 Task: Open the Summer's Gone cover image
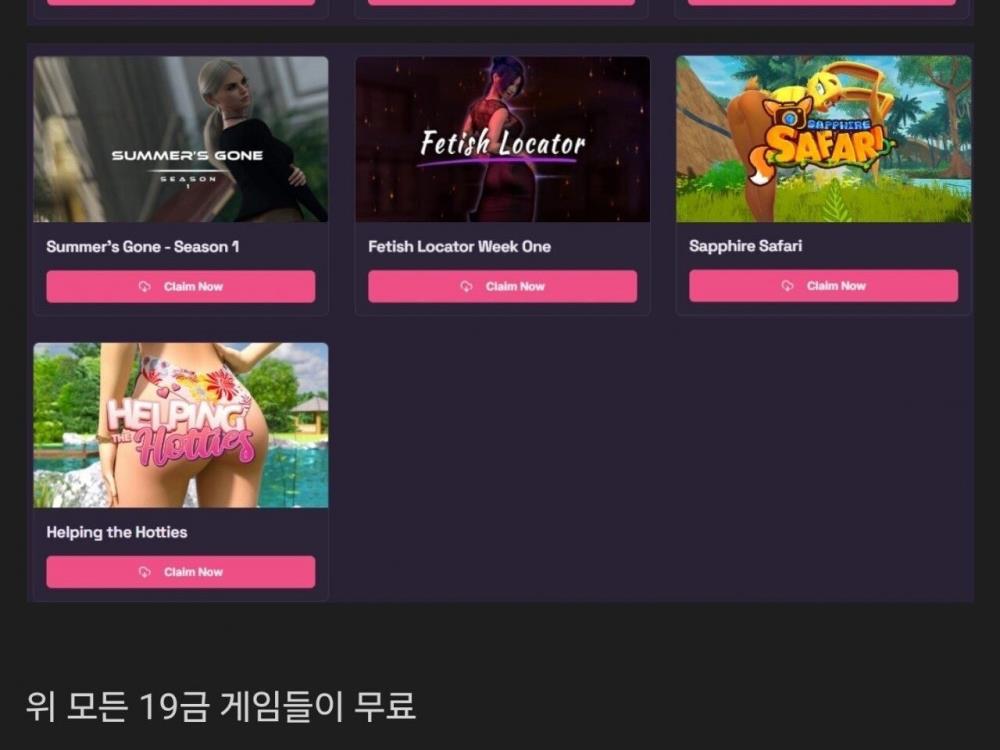click(x=180, y=139)
